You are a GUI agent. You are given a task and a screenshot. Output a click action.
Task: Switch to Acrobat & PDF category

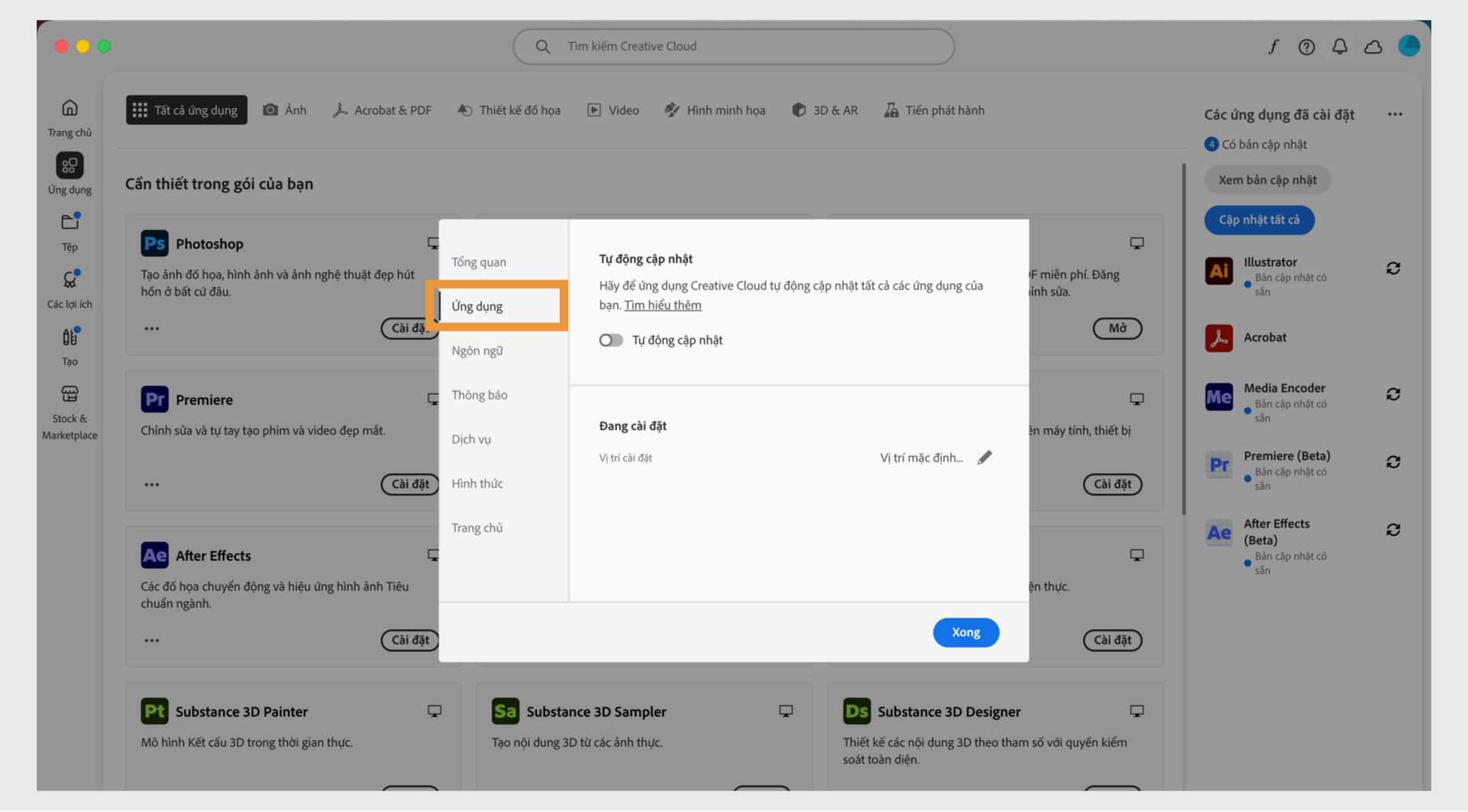click(x=382, y=110)
